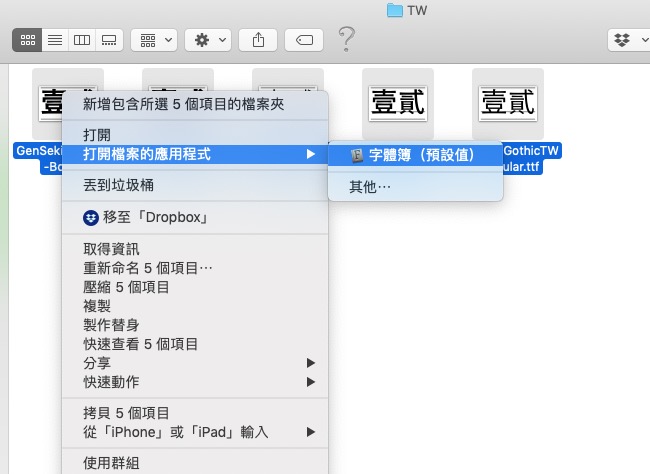
Task: Click the Edit Tags toolbar button
Action: (304, 40)
